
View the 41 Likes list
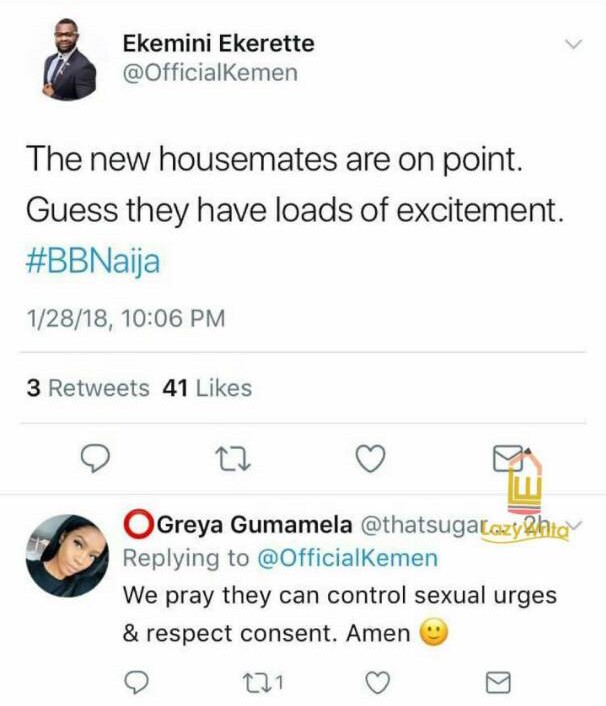tap(207, 388)
